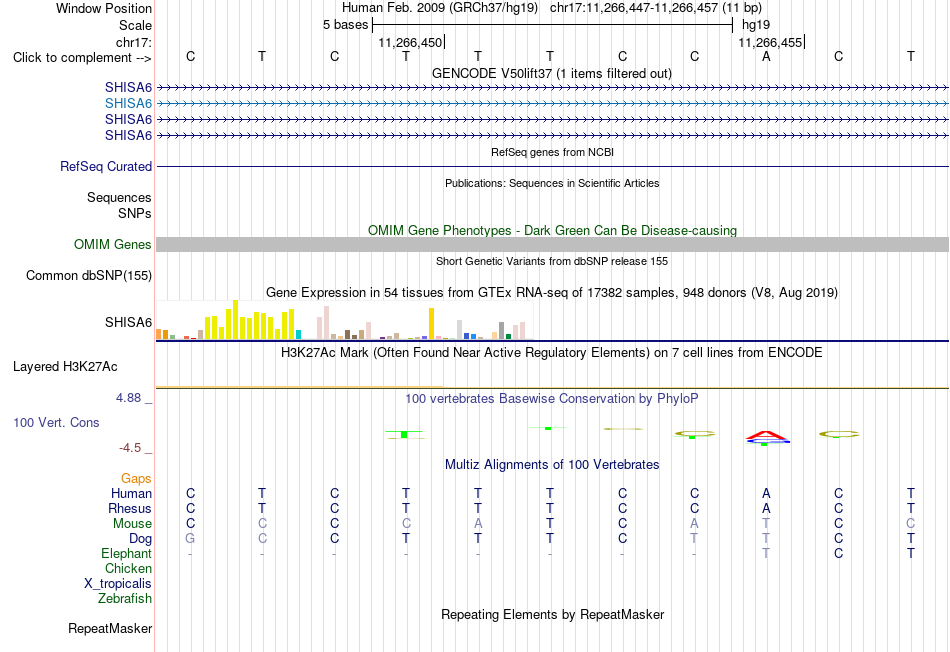Screen dimensions: 950x652
Task: Click the "chr17:" base position label
Action: click(133, 42)
